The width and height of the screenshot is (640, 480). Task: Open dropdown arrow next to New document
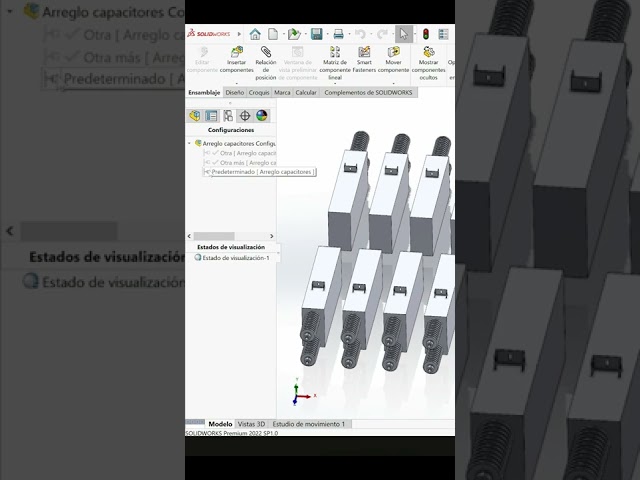click(x=283, y=34)
